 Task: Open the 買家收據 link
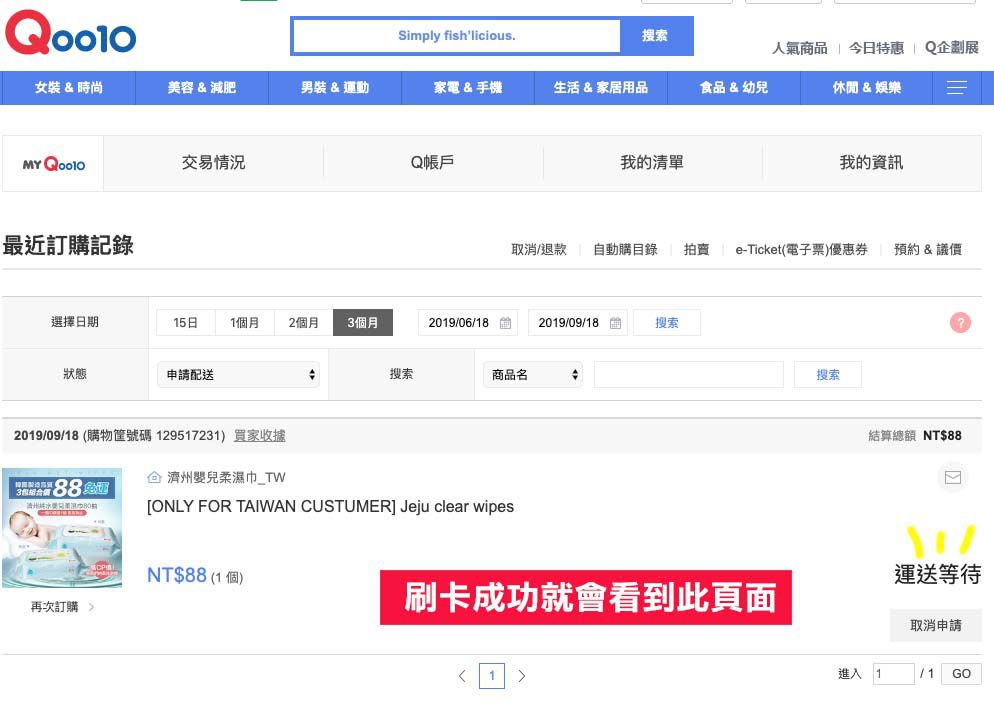(260, 435)
